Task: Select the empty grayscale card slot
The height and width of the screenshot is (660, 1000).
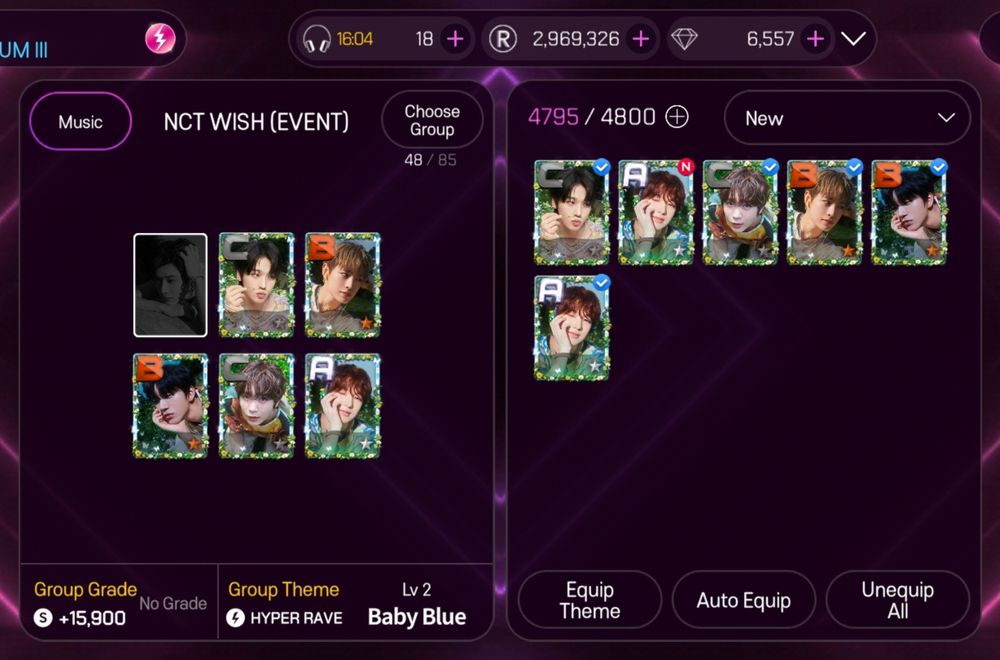Action: pyautogui.click(x=170, y=285)
